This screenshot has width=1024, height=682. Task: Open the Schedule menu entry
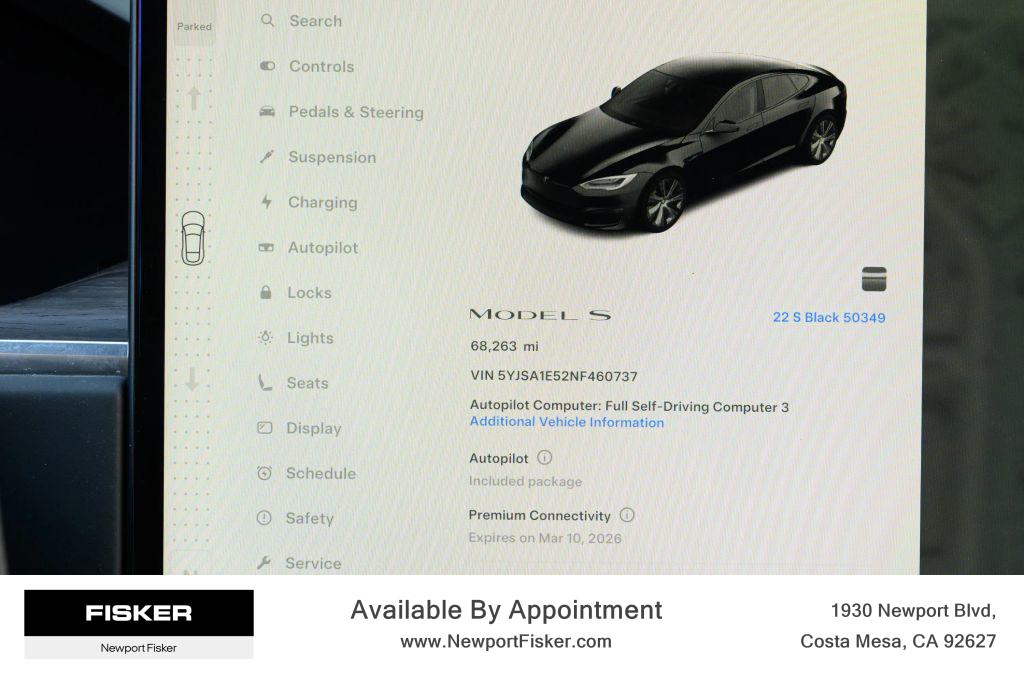tap(321, 474)
